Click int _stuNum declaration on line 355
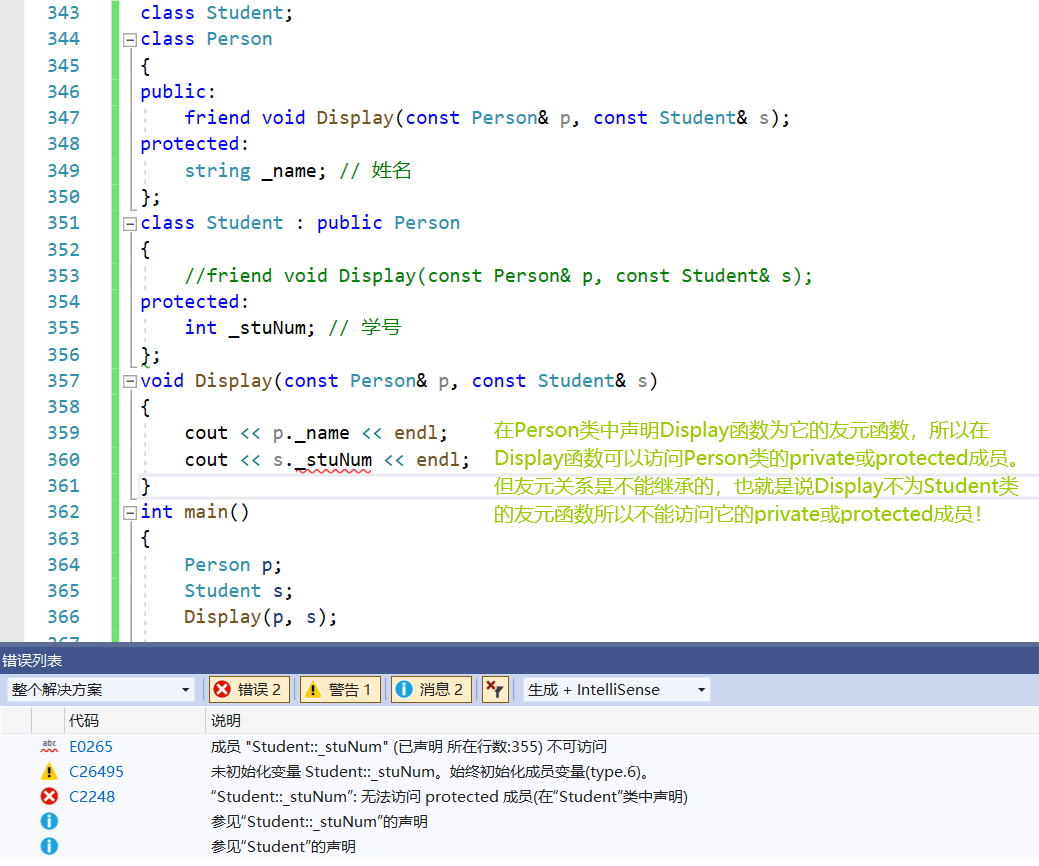This screenshot has width=1039, height=866. (x=250, y=328)
